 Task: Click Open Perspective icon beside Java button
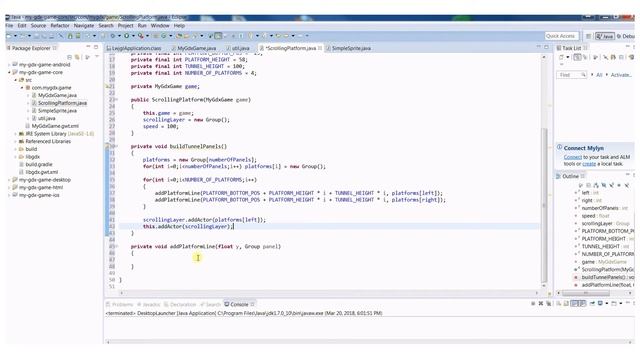pos(588,36)
